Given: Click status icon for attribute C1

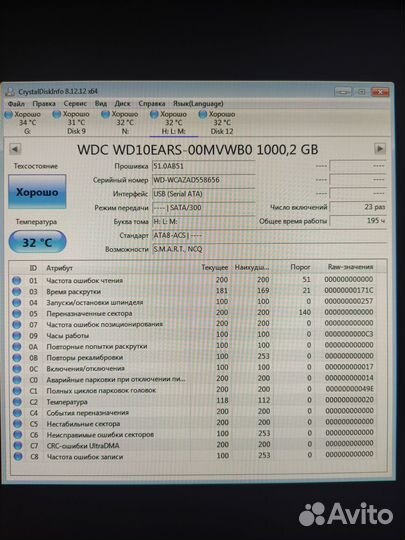Looking at the screenshot, I should (17, 391).
